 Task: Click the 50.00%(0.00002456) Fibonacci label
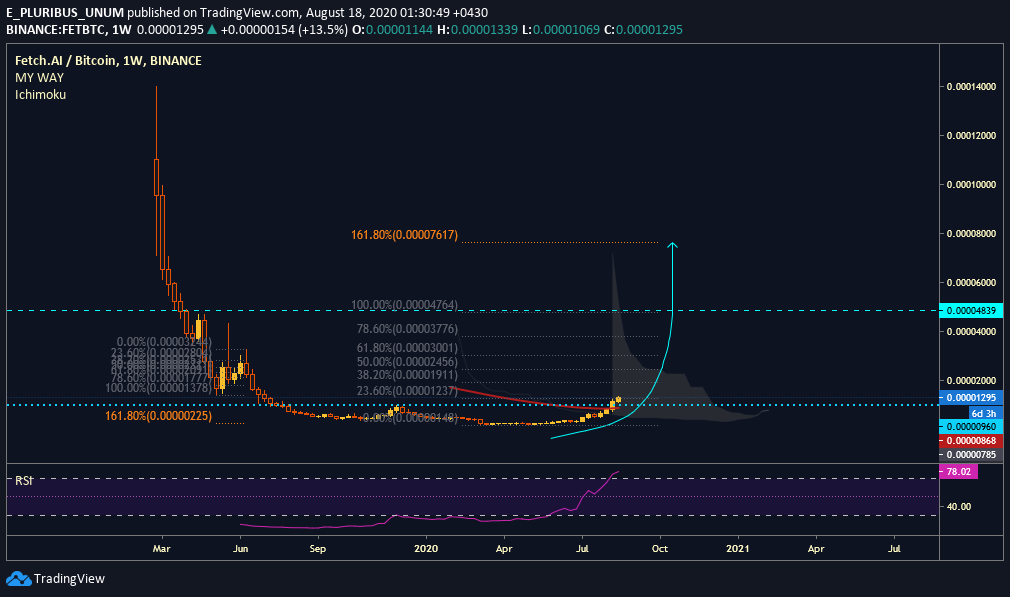point(408,362)
